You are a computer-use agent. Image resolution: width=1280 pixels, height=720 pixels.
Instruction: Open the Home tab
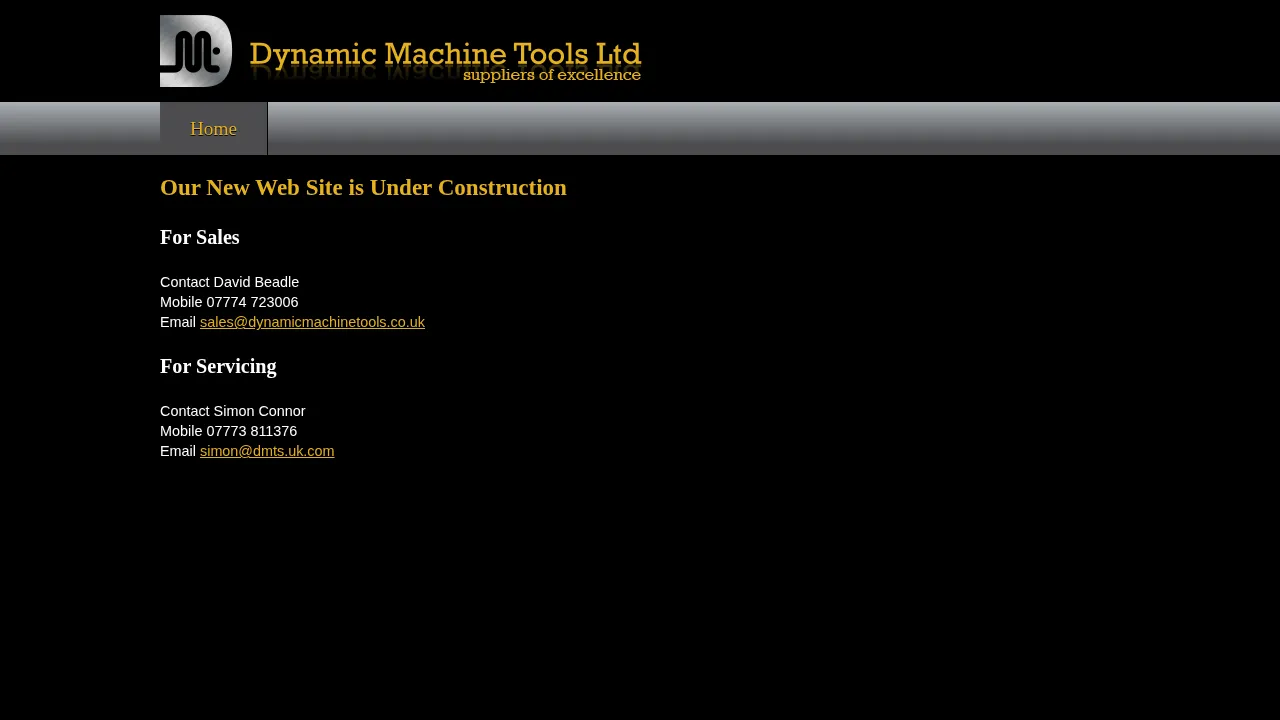(213, 129)
